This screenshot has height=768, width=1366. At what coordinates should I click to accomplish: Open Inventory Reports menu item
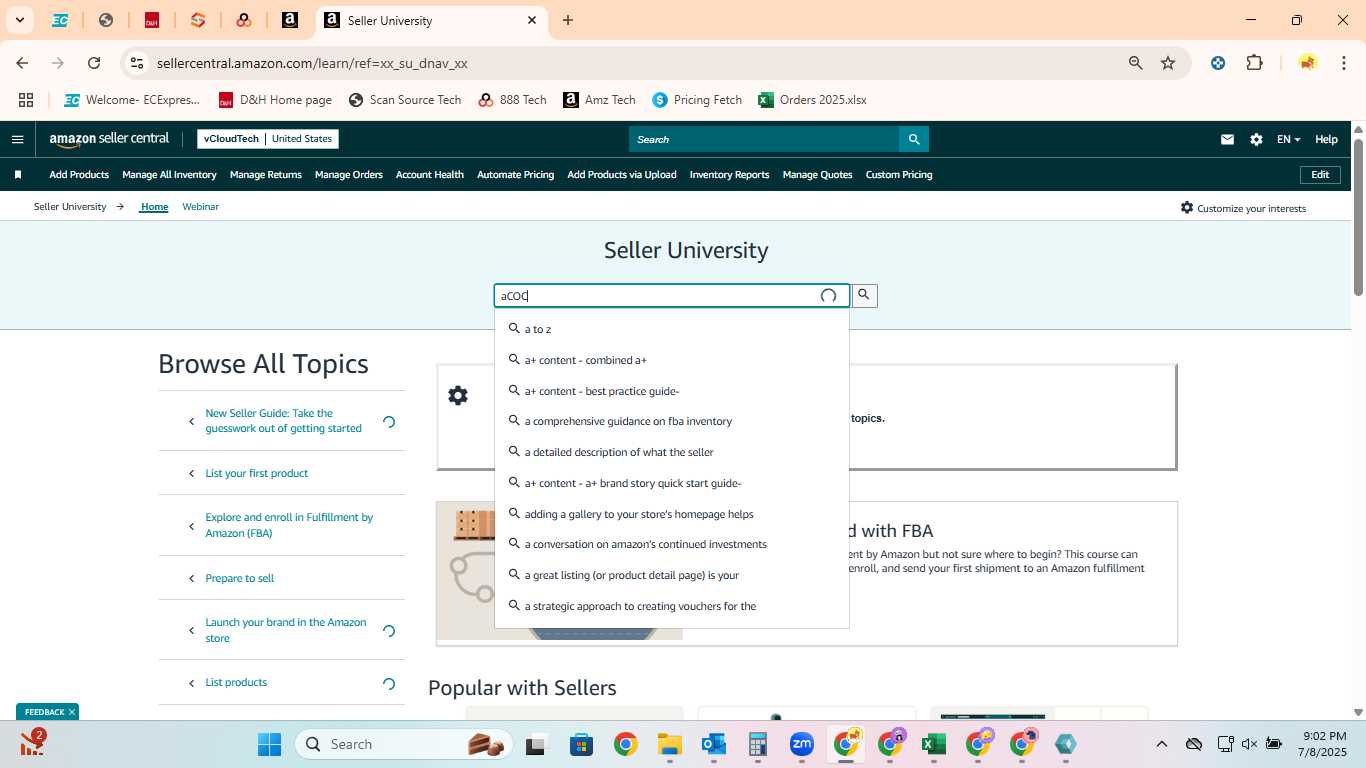pos(729,175)
